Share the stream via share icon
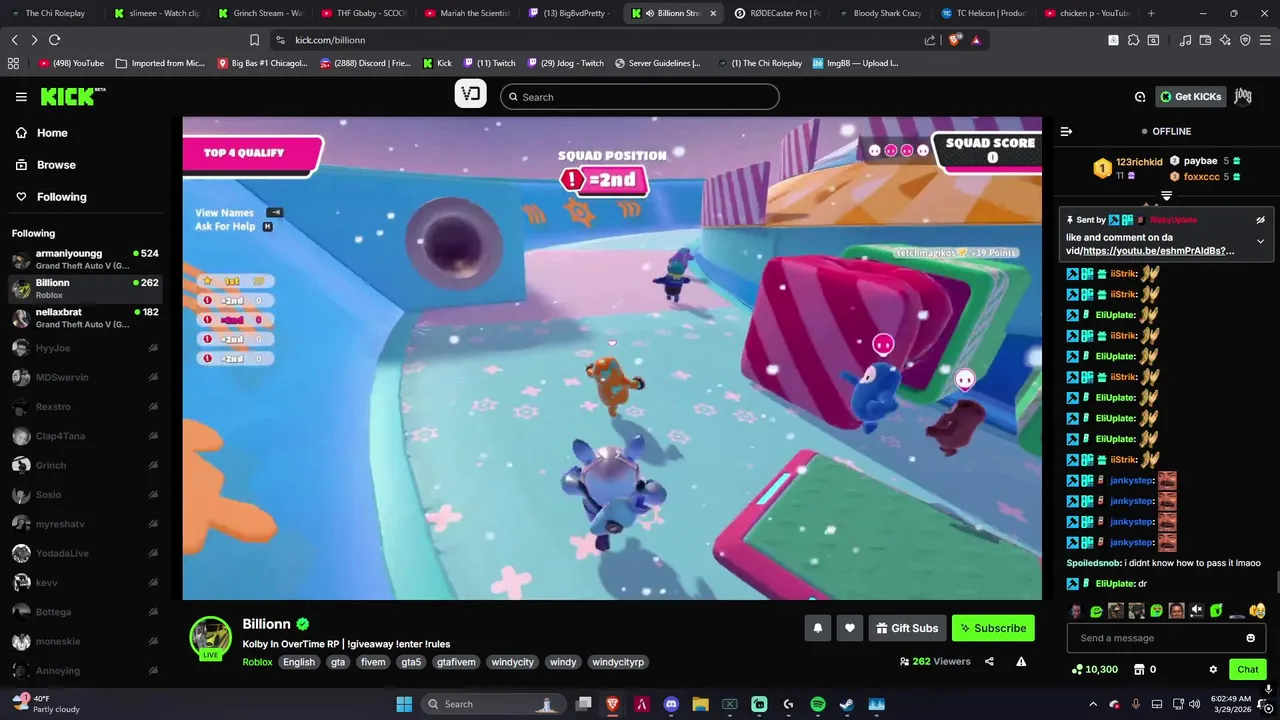The image size is (1280, 720). click(989, 661)
